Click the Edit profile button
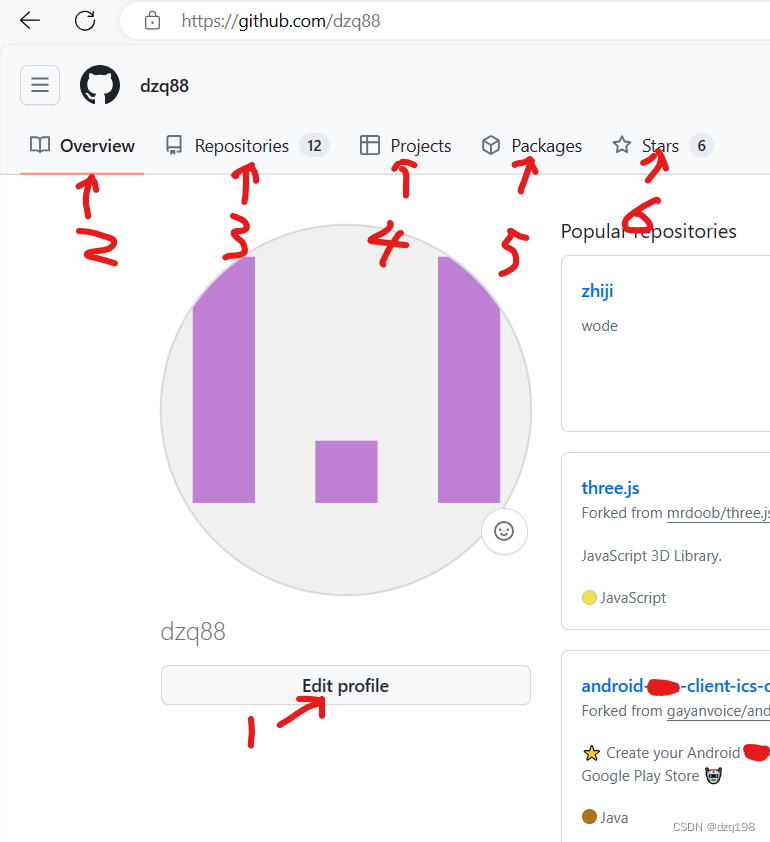 345,685
